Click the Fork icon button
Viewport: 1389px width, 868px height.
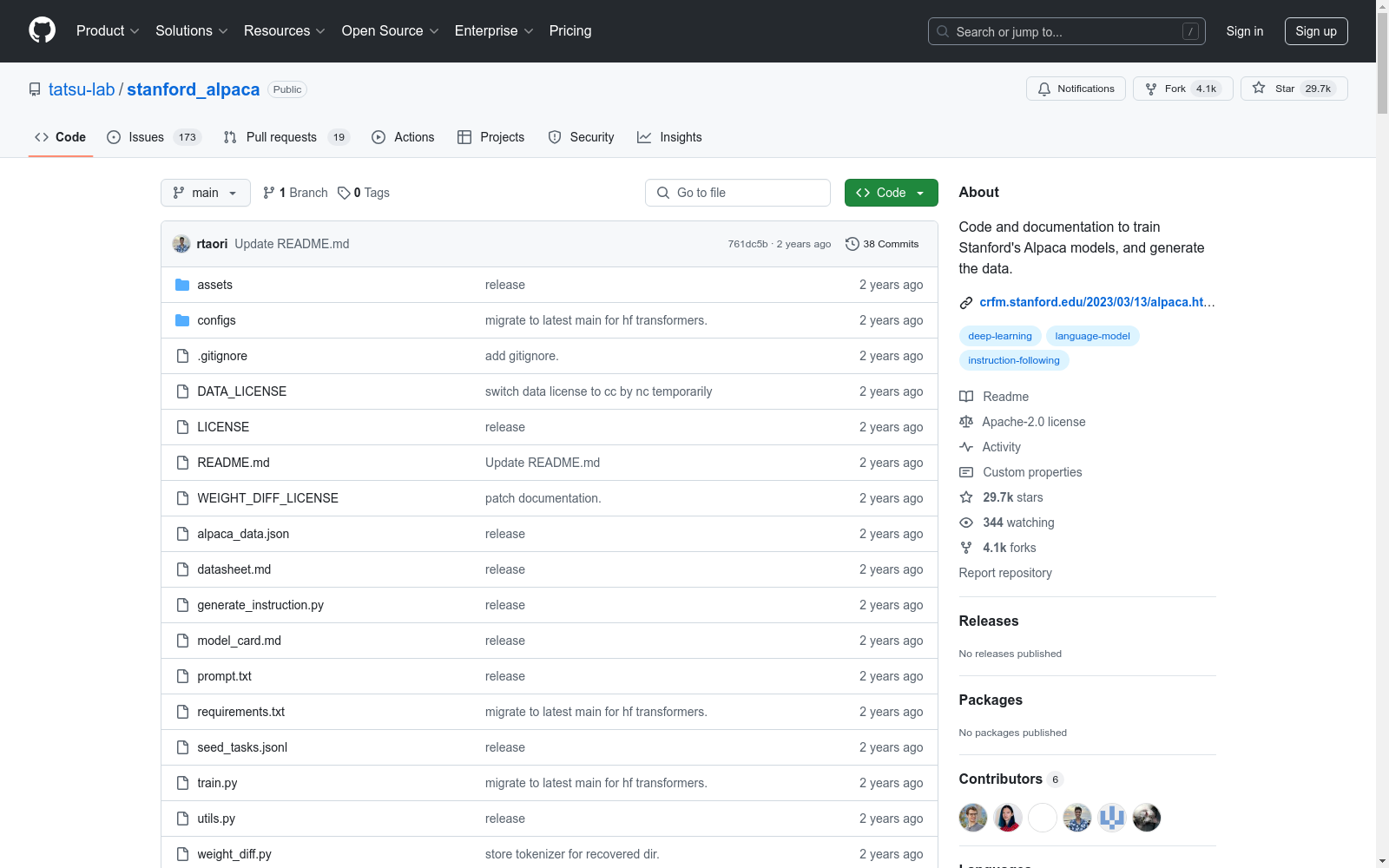point(1182,89)
